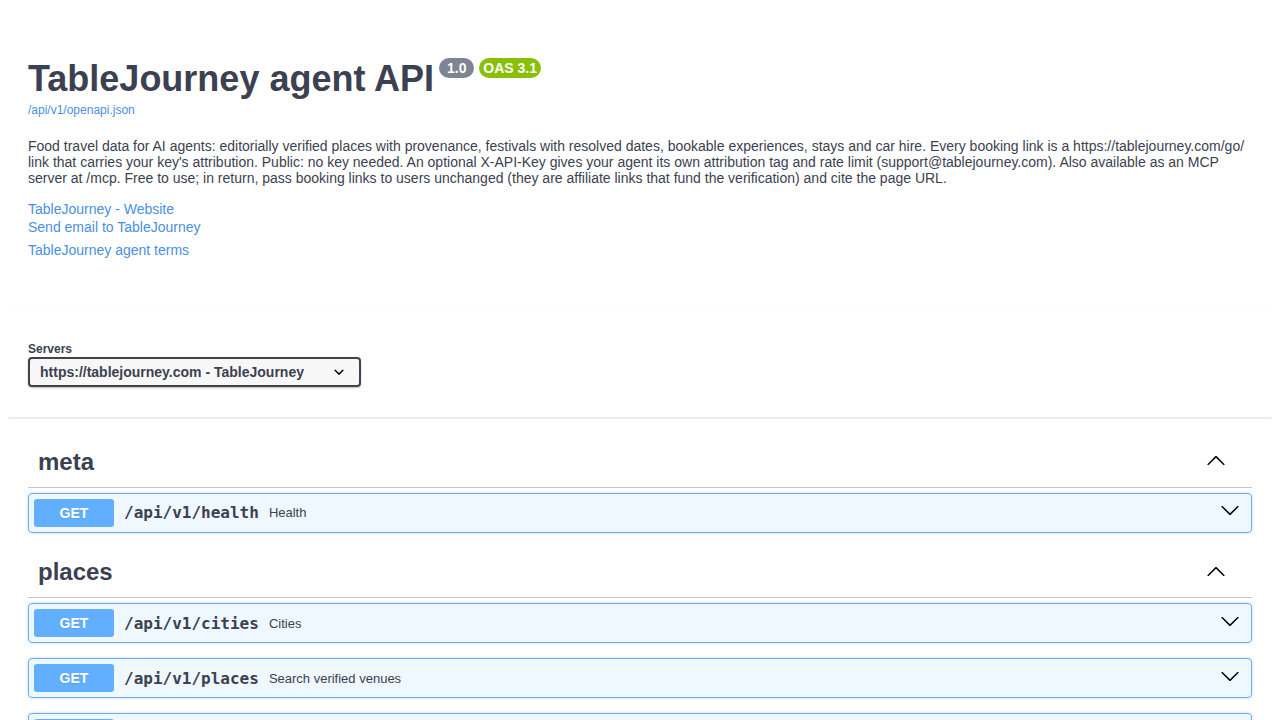Screen dimensions: 1280x720
Task: Click the OAS 3.1 badge
Action: [x=510, y=68]
